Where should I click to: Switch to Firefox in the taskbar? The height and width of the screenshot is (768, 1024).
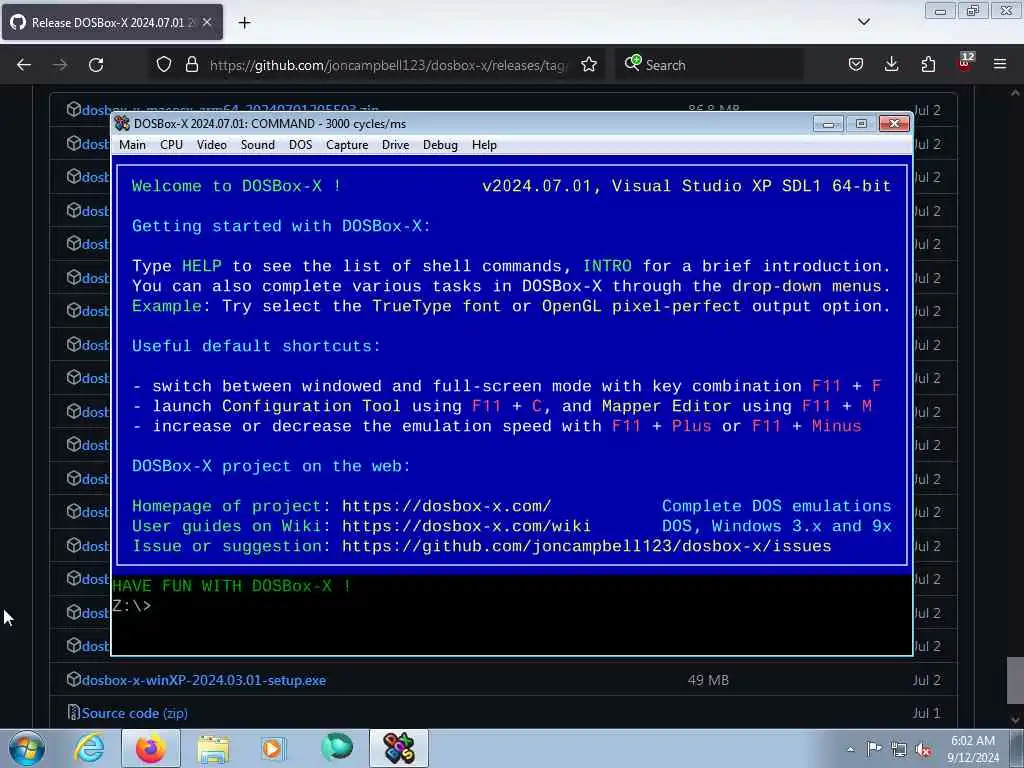pyautogui.click(x=151, y=748)
